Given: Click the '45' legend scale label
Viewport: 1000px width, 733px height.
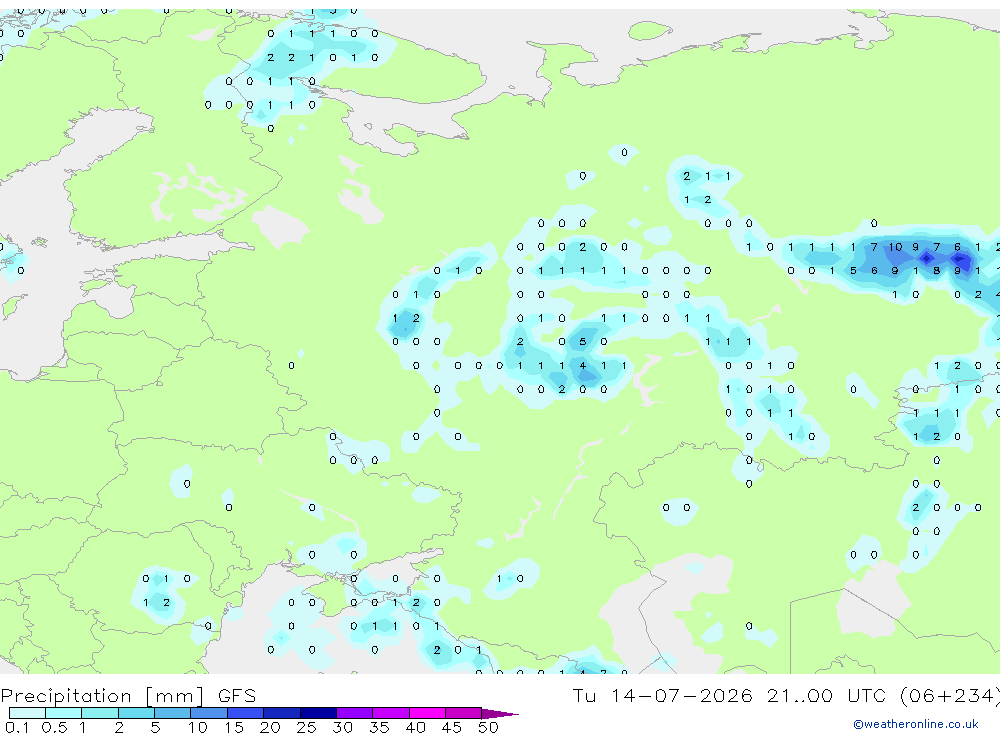Looking at the screenshot, I should (x=452, y=727).
